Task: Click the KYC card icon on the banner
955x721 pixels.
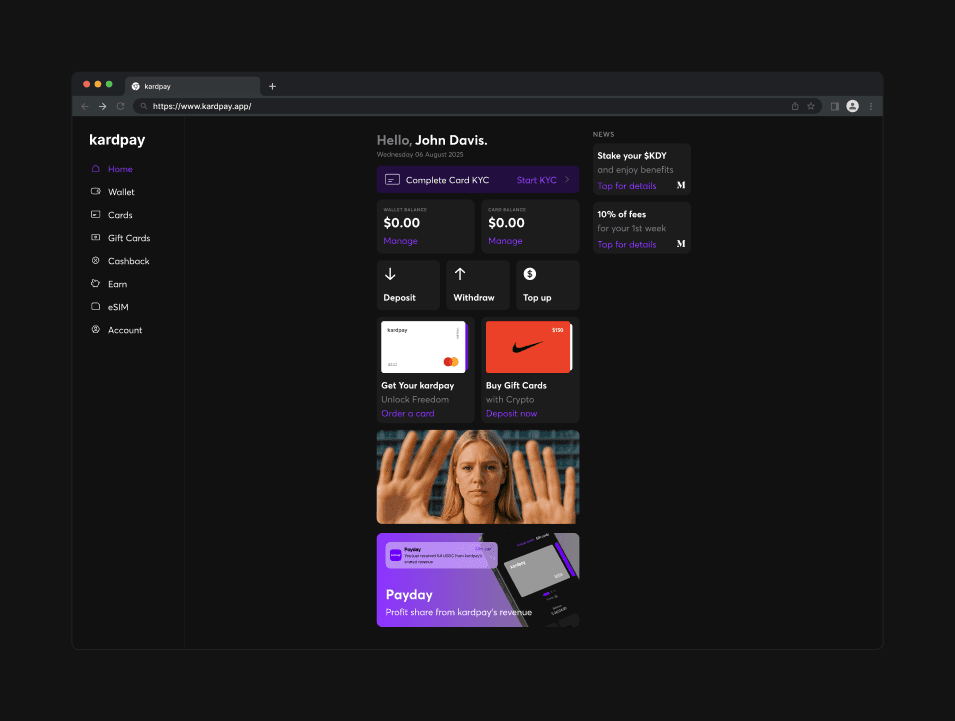Action: click(394, 179)
